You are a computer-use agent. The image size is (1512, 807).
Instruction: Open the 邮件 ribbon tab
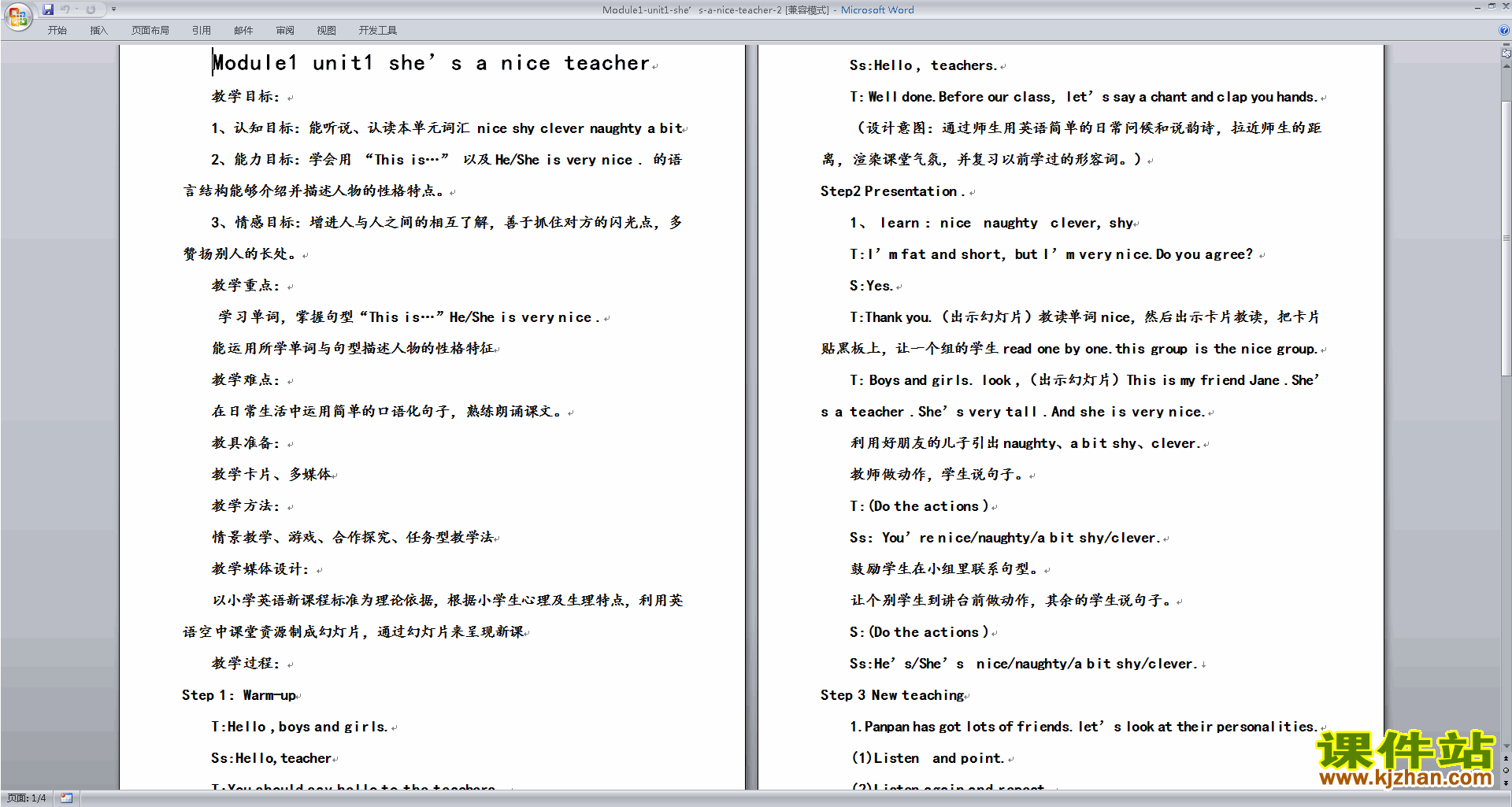pyautogui.click(x=243, y=30)
